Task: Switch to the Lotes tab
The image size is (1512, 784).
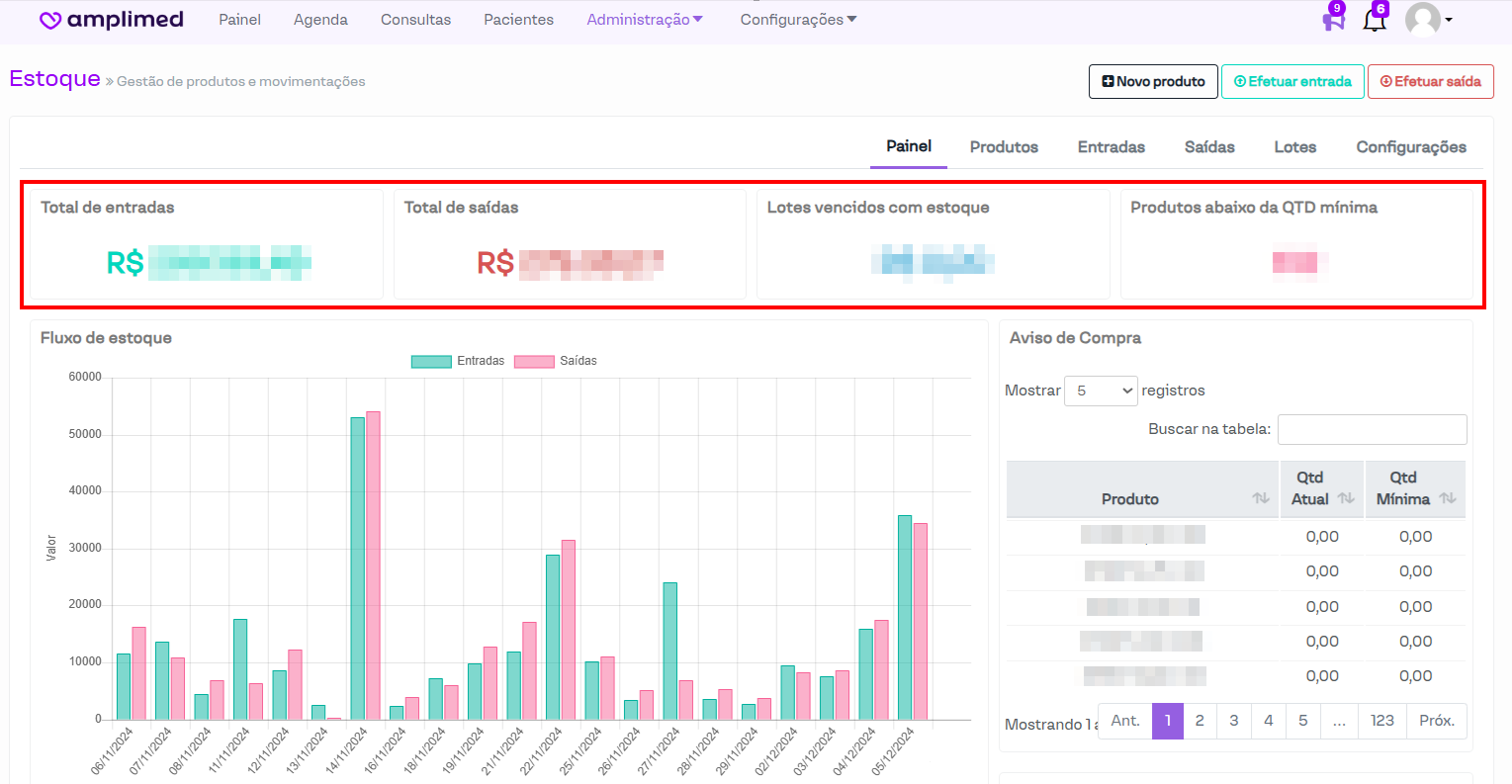Action: coord(1294,147)
